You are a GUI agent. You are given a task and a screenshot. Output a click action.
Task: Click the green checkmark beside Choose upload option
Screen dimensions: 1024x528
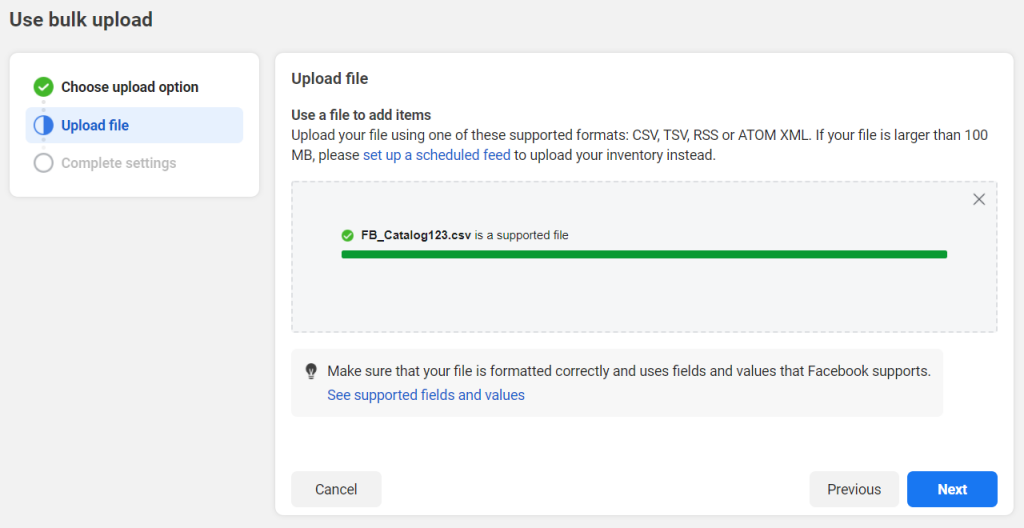[x=44, y=87]
